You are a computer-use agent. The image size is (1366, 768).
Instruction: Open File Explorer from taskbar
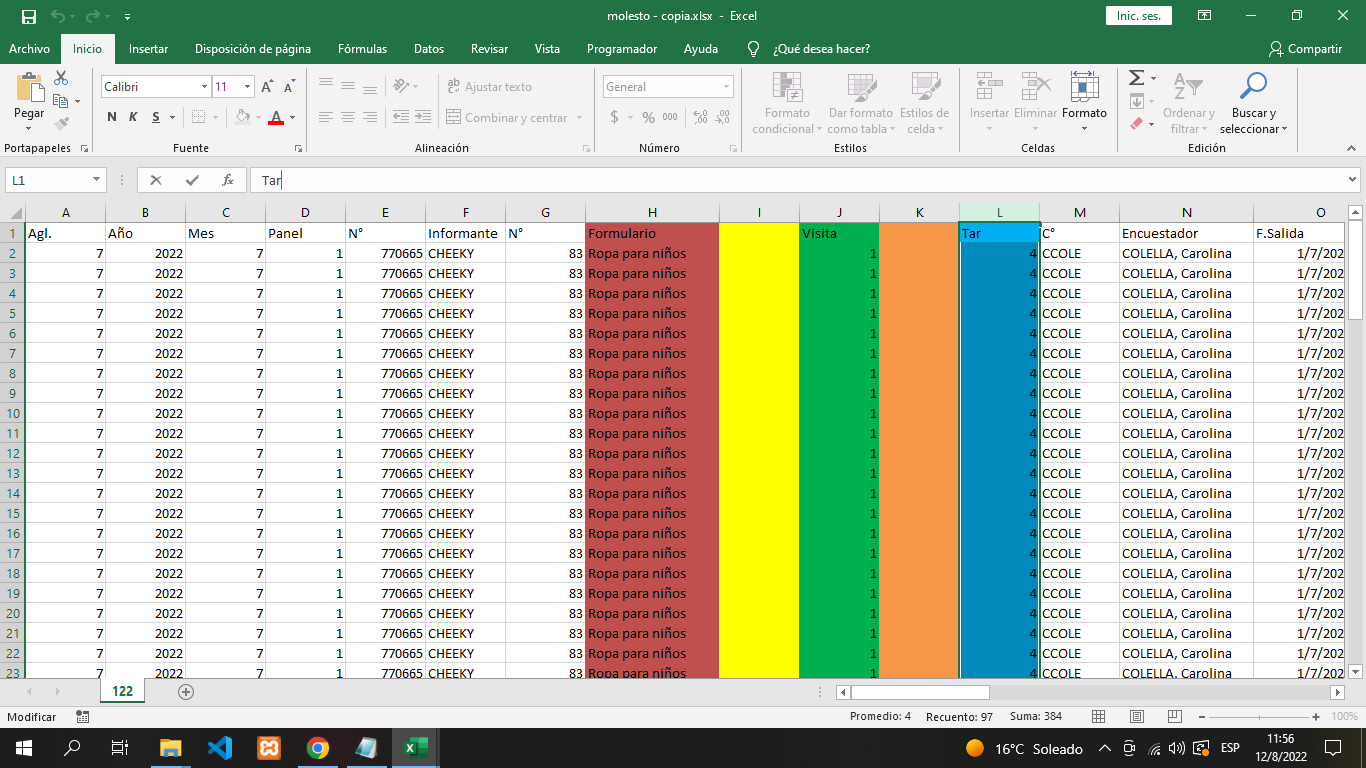click(x=171, y=748)
